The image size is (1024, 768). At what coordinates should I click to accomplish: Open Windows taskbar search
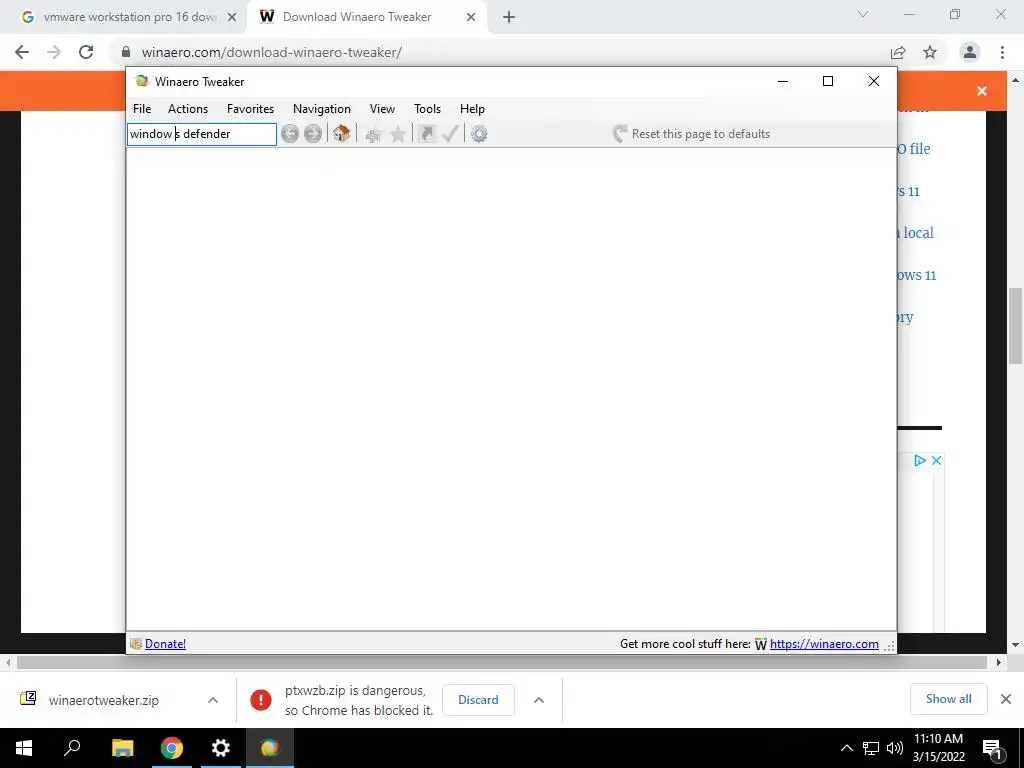click(72, 748)
